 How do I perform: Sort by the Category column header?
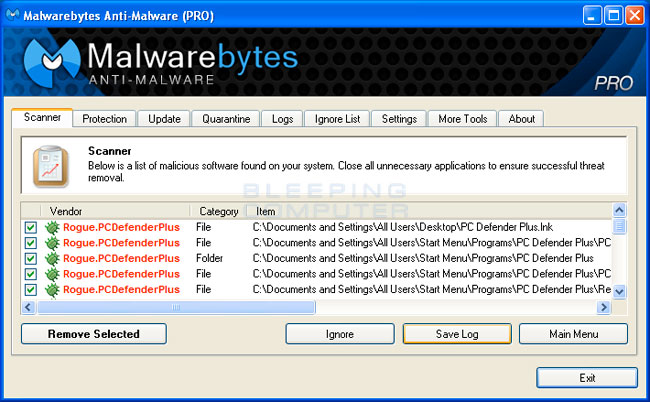218,211
